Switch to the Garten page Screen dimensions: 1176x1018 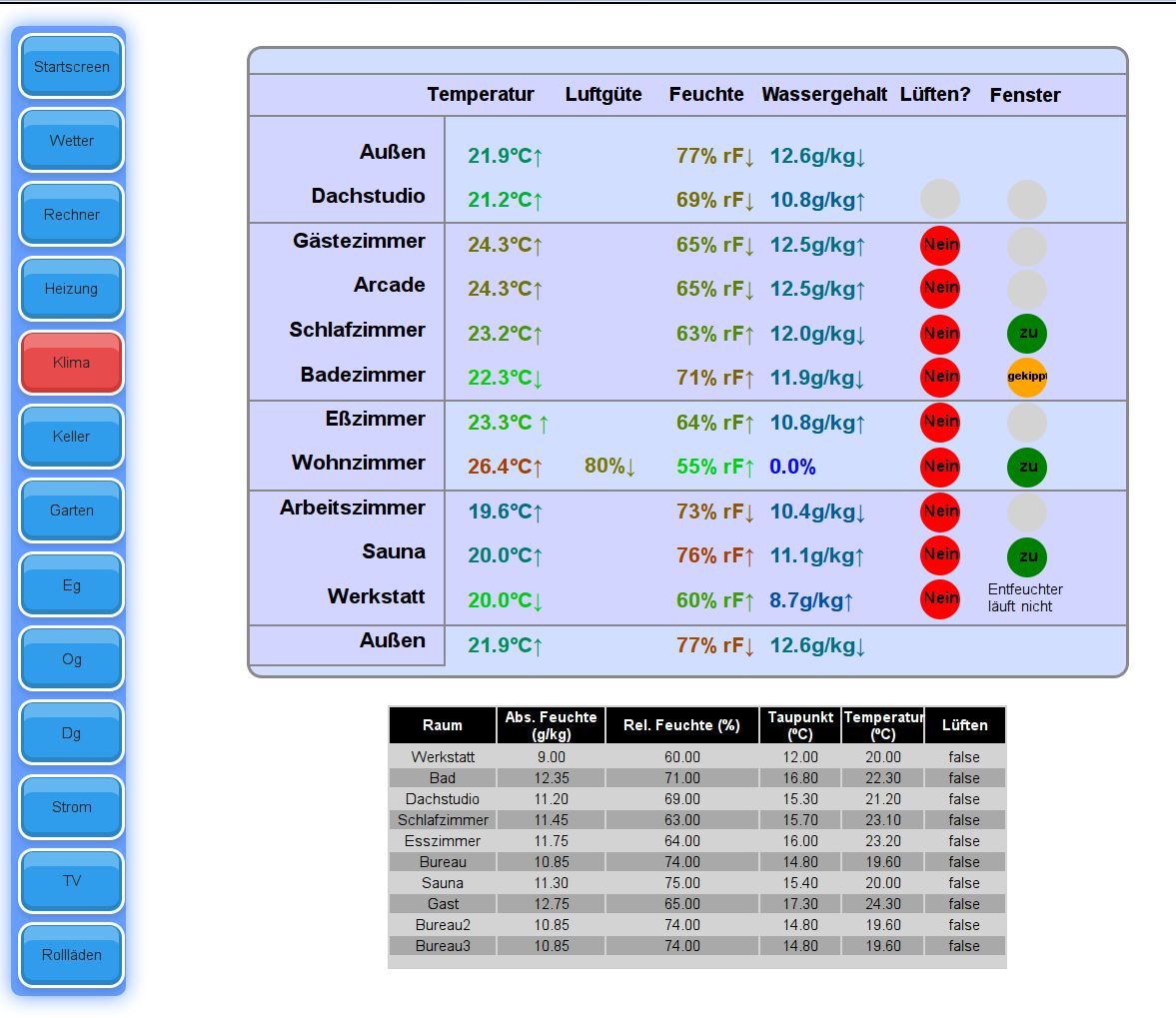pos(71,510)
